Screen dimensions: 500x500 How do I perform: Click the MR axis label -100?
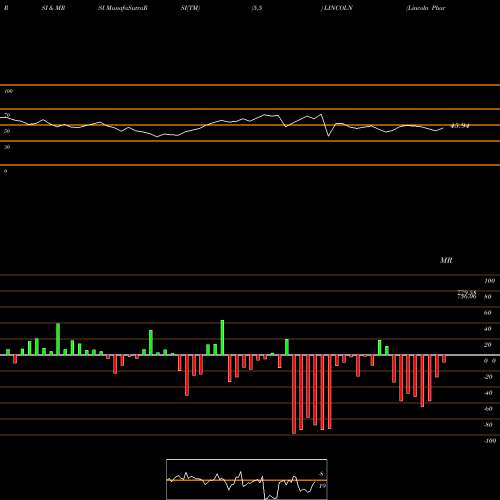pos(490,441)
